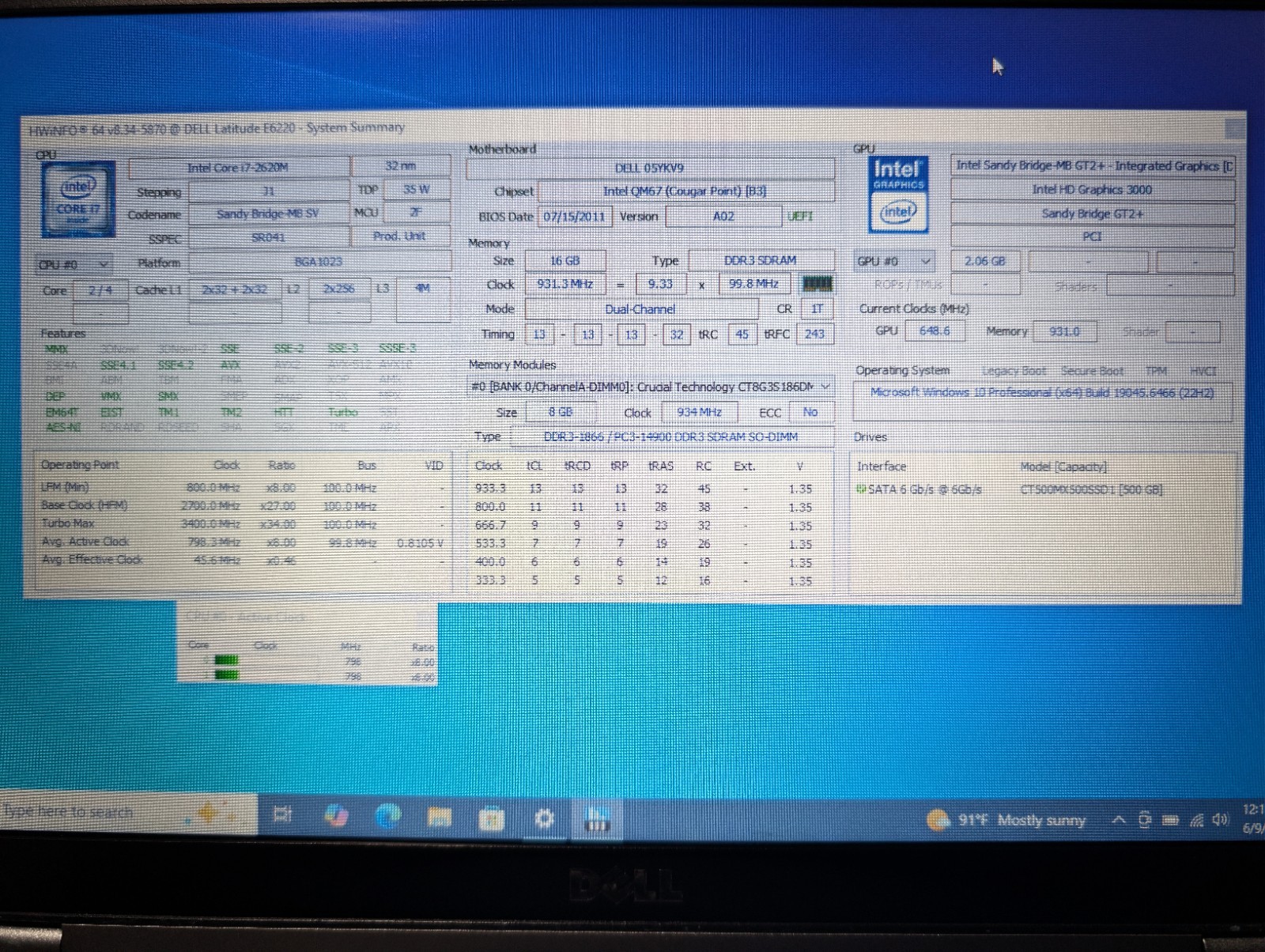Click the Intel Core i7 CPU logo

click(78, 198)
